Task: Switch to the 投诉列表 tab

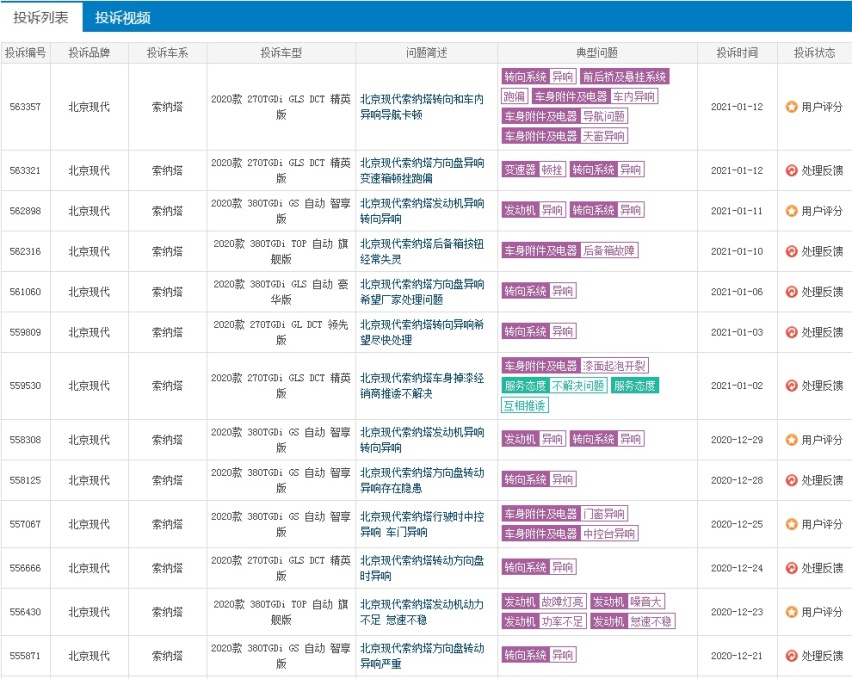Action: (41, 17)
